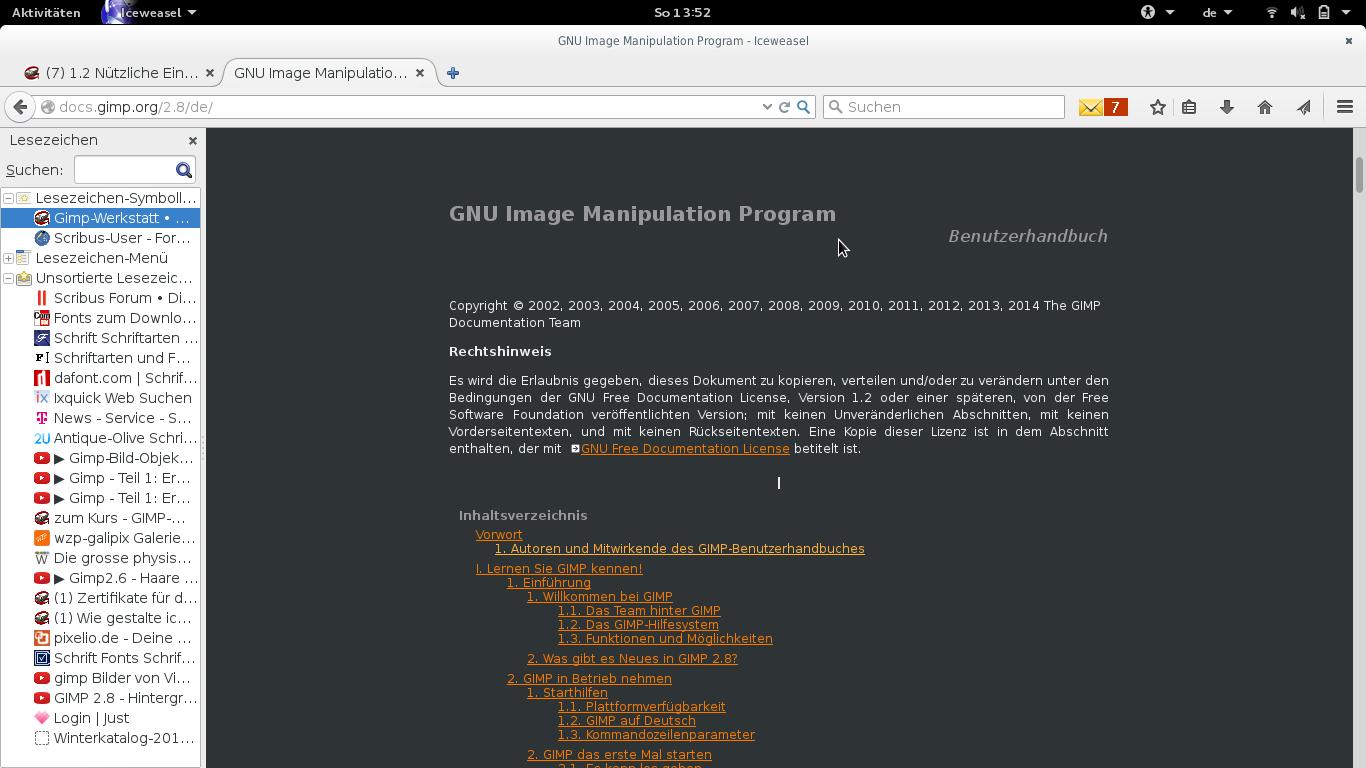The height and width of the screenshot is (768, 1366).
Task: Click the paper plane share icon
Action: (1303, 107)
